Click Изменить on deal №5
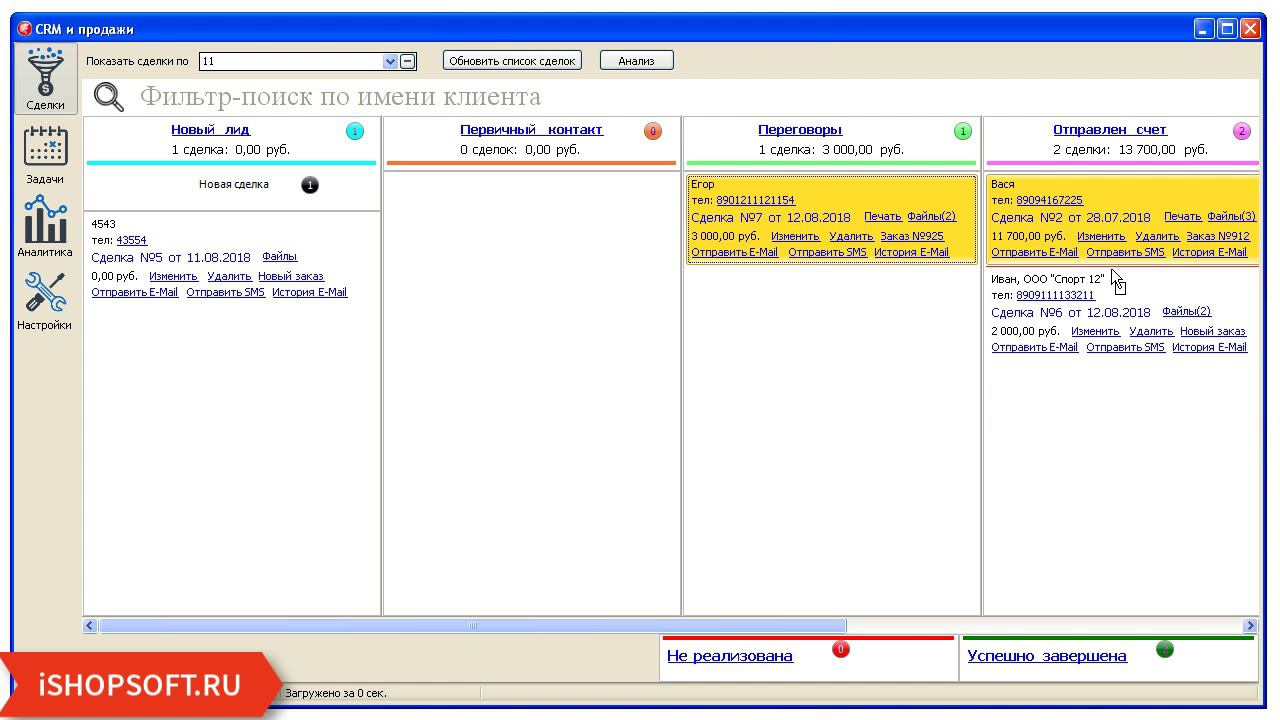The image size is (1280, 720). [174, 276]
